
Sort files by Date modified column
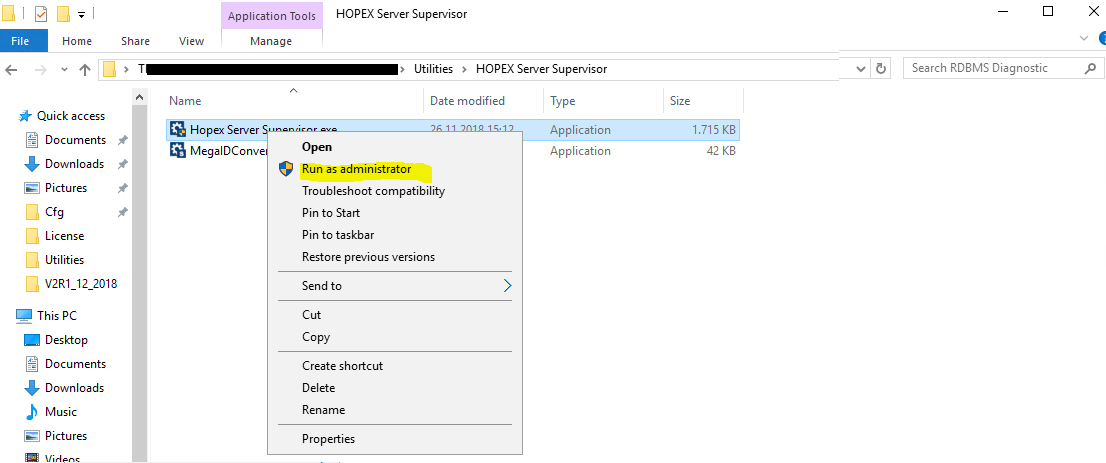click(467, 101)
